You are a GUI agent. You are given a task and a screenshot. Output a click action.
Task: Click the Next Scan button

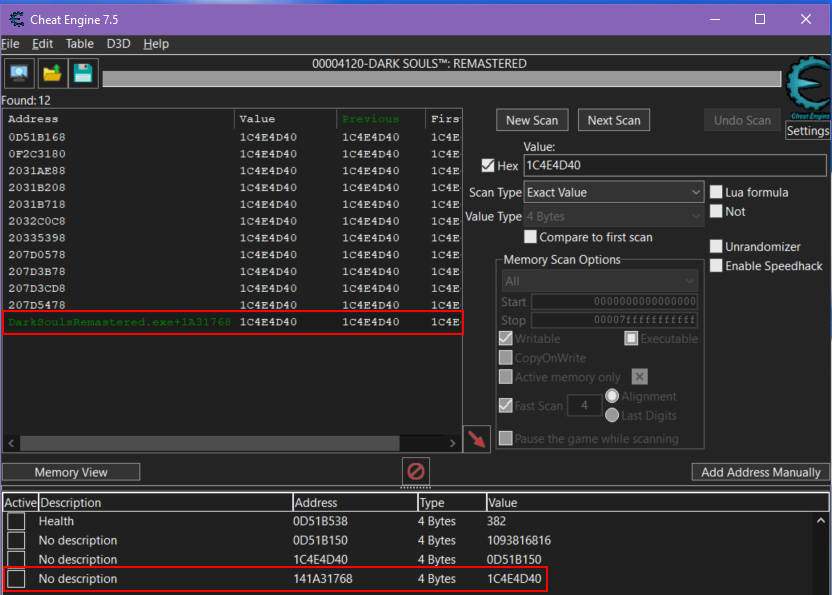pos(613,120)
